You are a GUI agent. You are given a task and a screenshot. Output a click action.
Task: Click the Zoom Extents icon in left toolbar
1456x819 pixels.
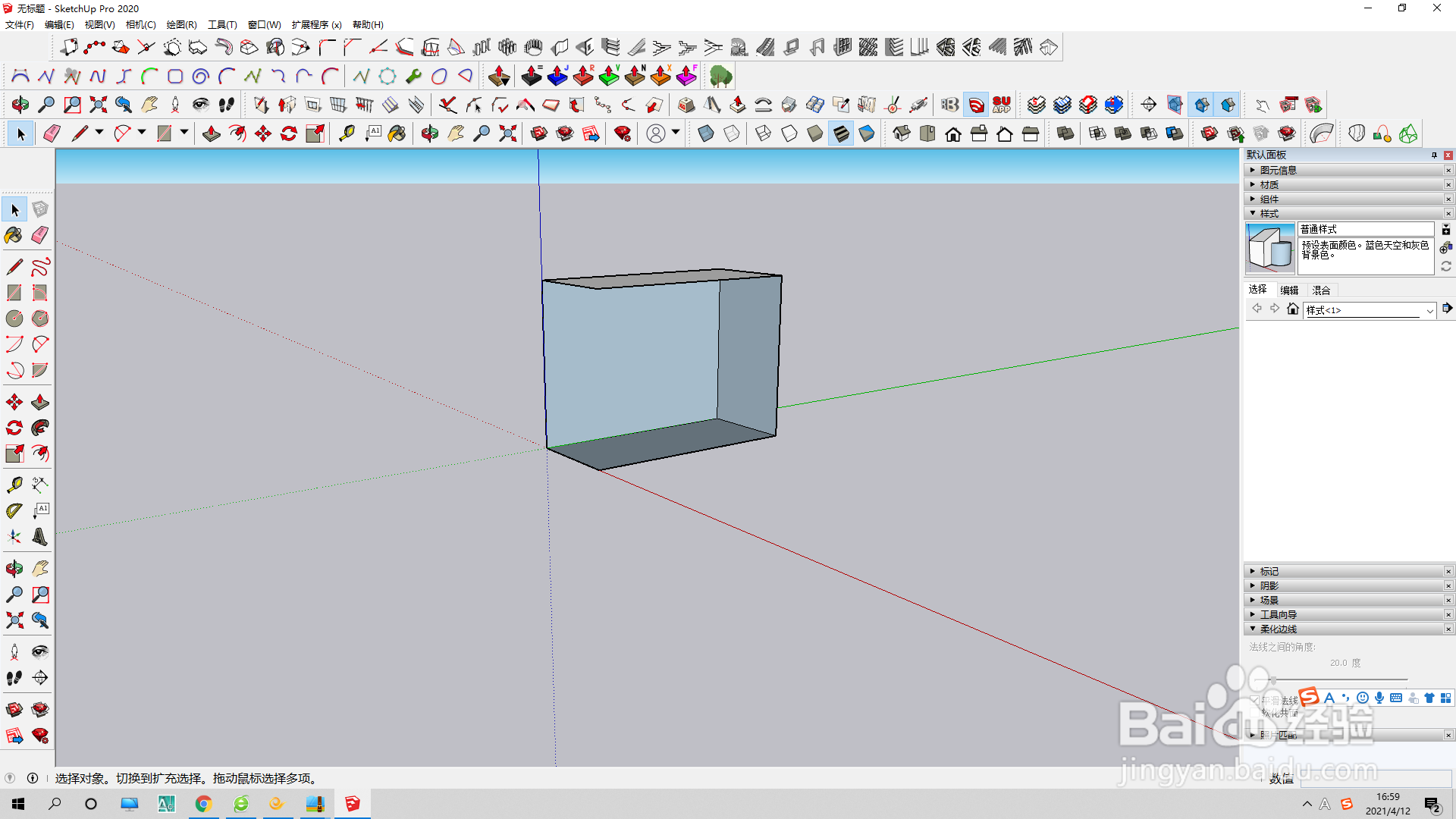click(x=14, y=620)
